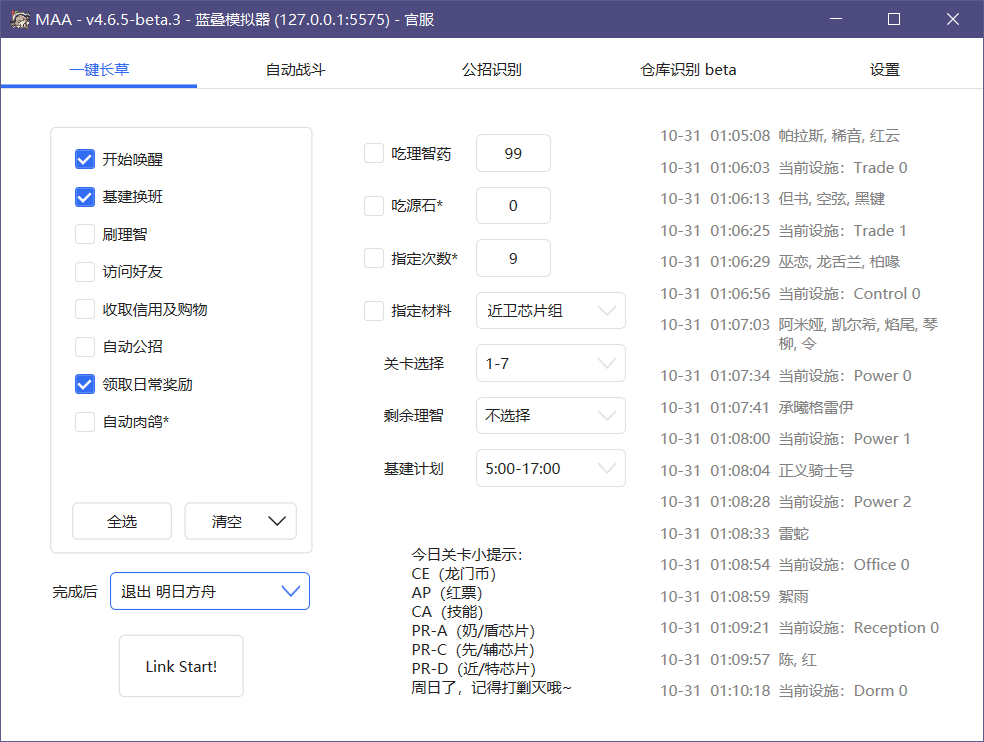The image size is (984, 742).
Task: Click log entry 当前设施: Dorm 0
Action: [843, 691]
